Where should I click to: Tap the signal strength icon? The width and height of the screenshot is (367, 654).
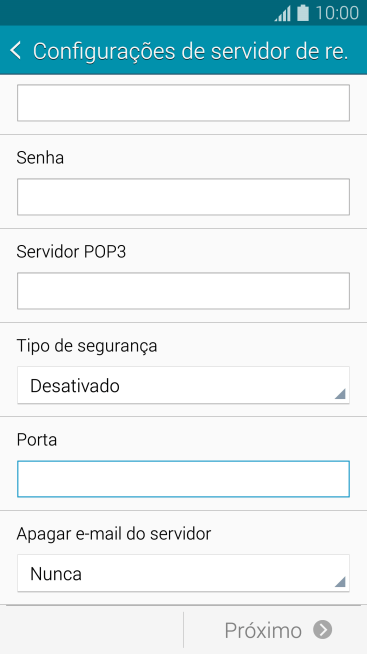point(282,14)
